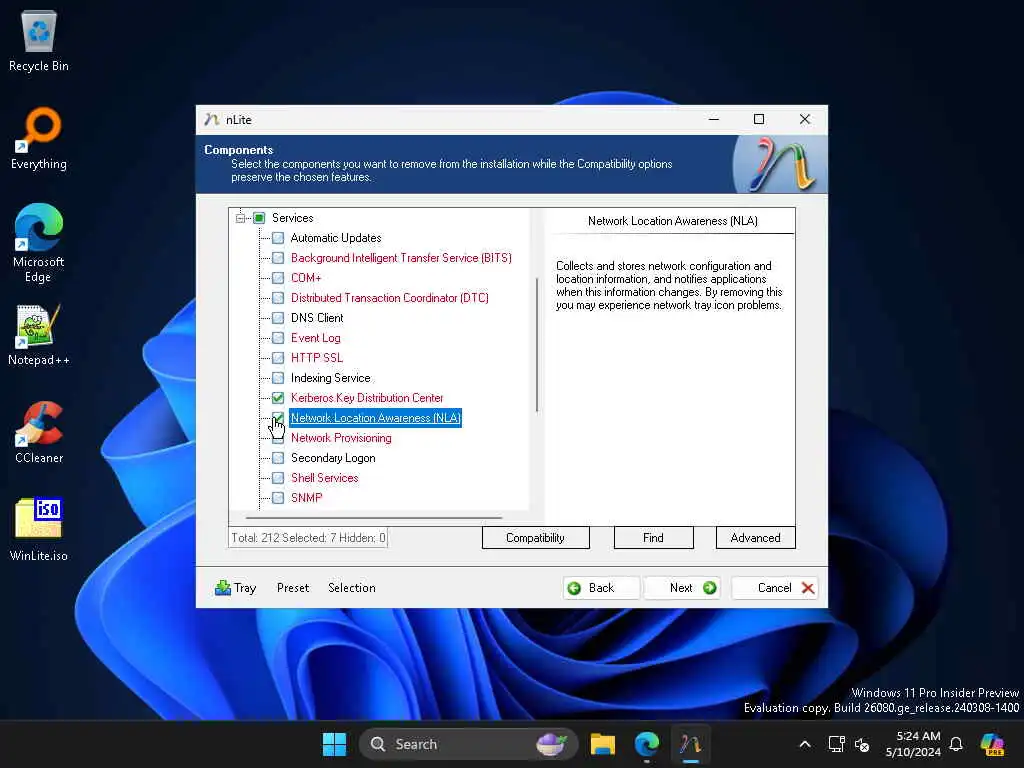Proceed with the Next button
The image size is (1024, 768).
[x=682, y=588]
